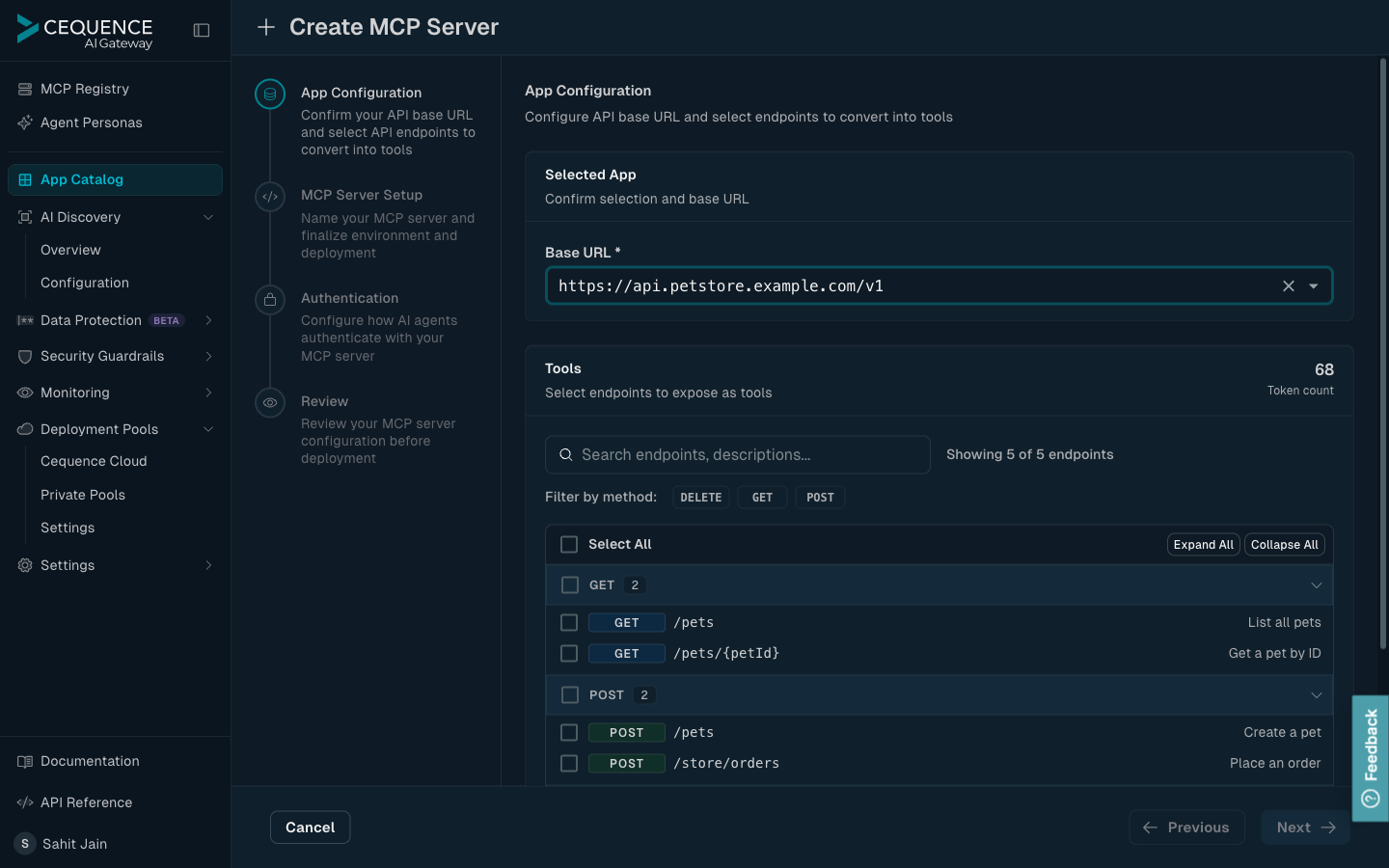Click the Data Protection masked-field icon
The width and height of the screenshot is (1389, 868).
[x=25, y=320]
